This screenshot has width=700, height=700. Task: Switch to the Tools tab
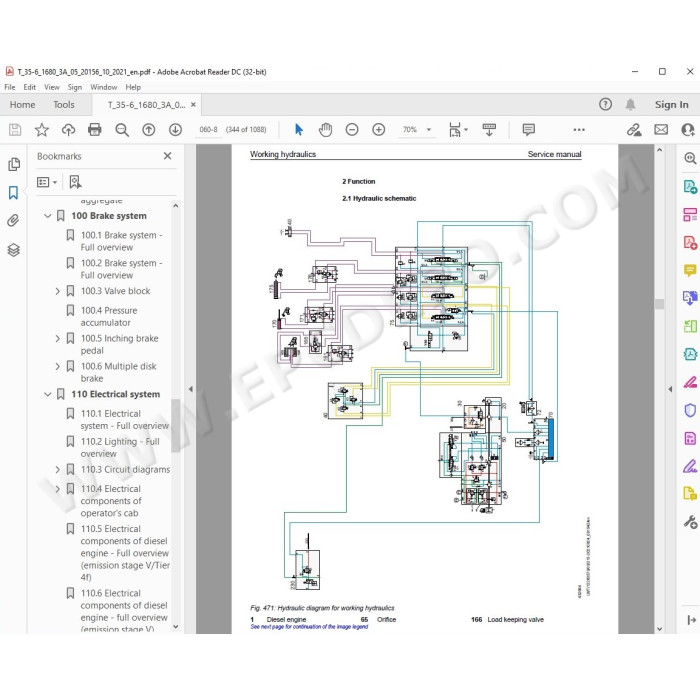[64, 104]
